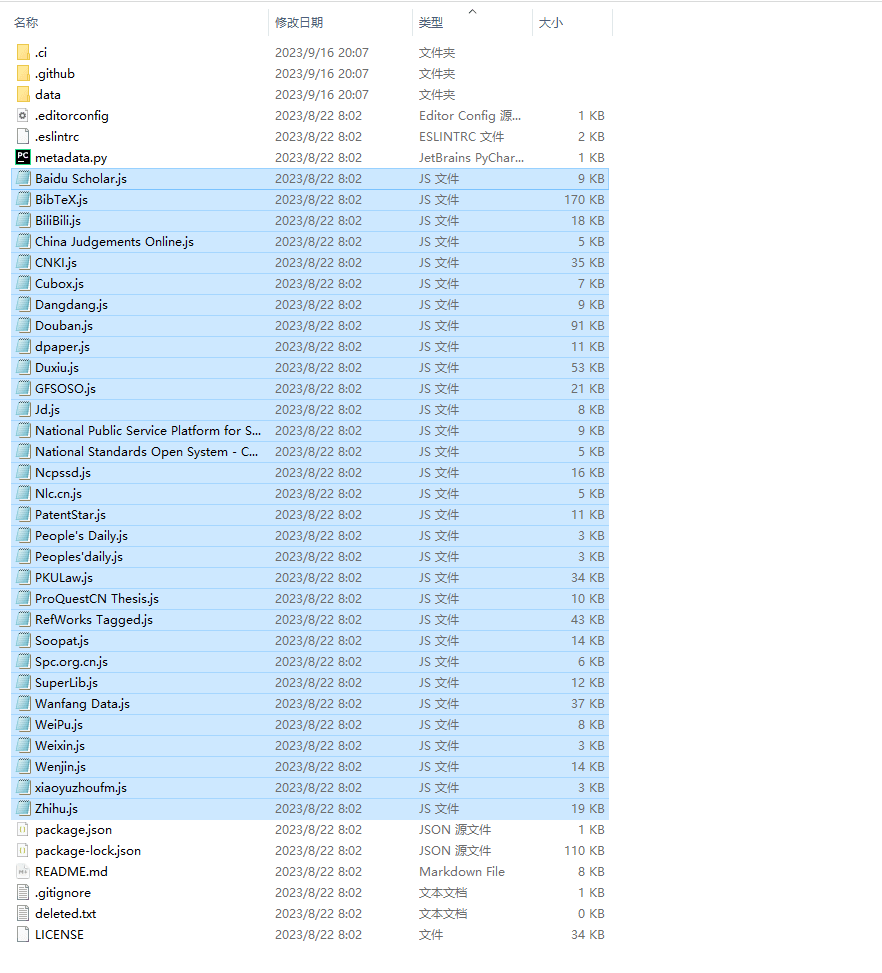Viewport: 882px width, 973px height.
Task: Sort by the 修改日期 column header
Action: coord(299,22)
